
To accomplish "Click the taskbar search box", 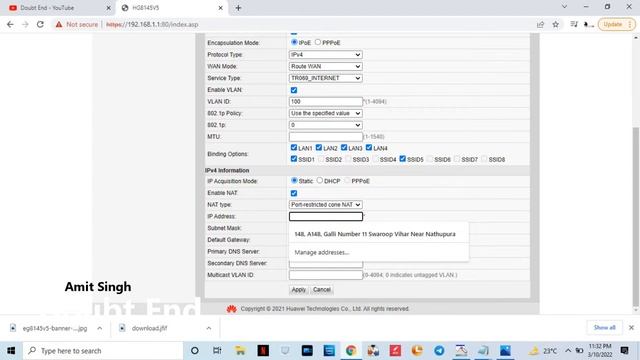I will pyautogui.click(x=102, y=351).
